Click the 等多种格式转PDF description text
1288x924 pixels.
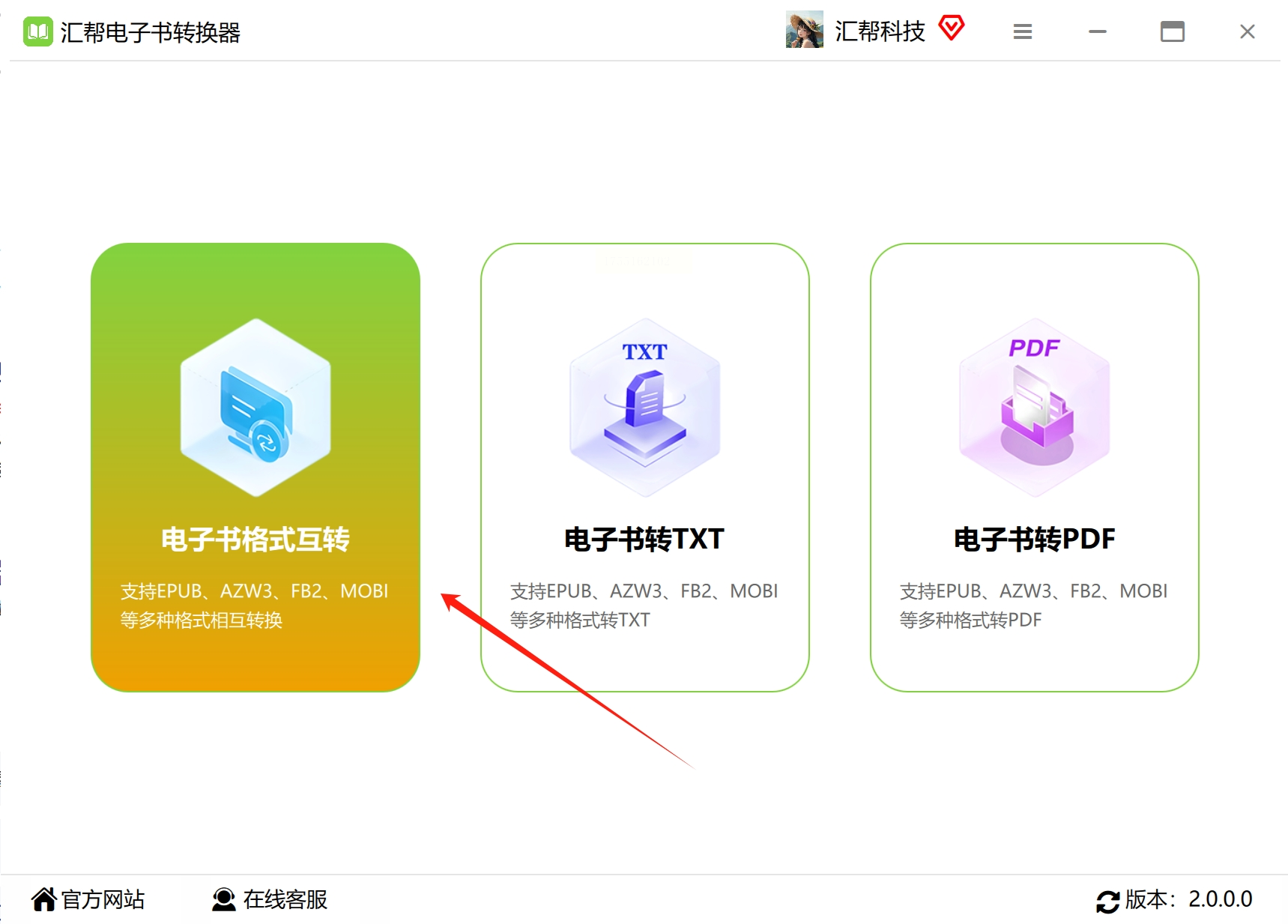(x=970, y=620)
